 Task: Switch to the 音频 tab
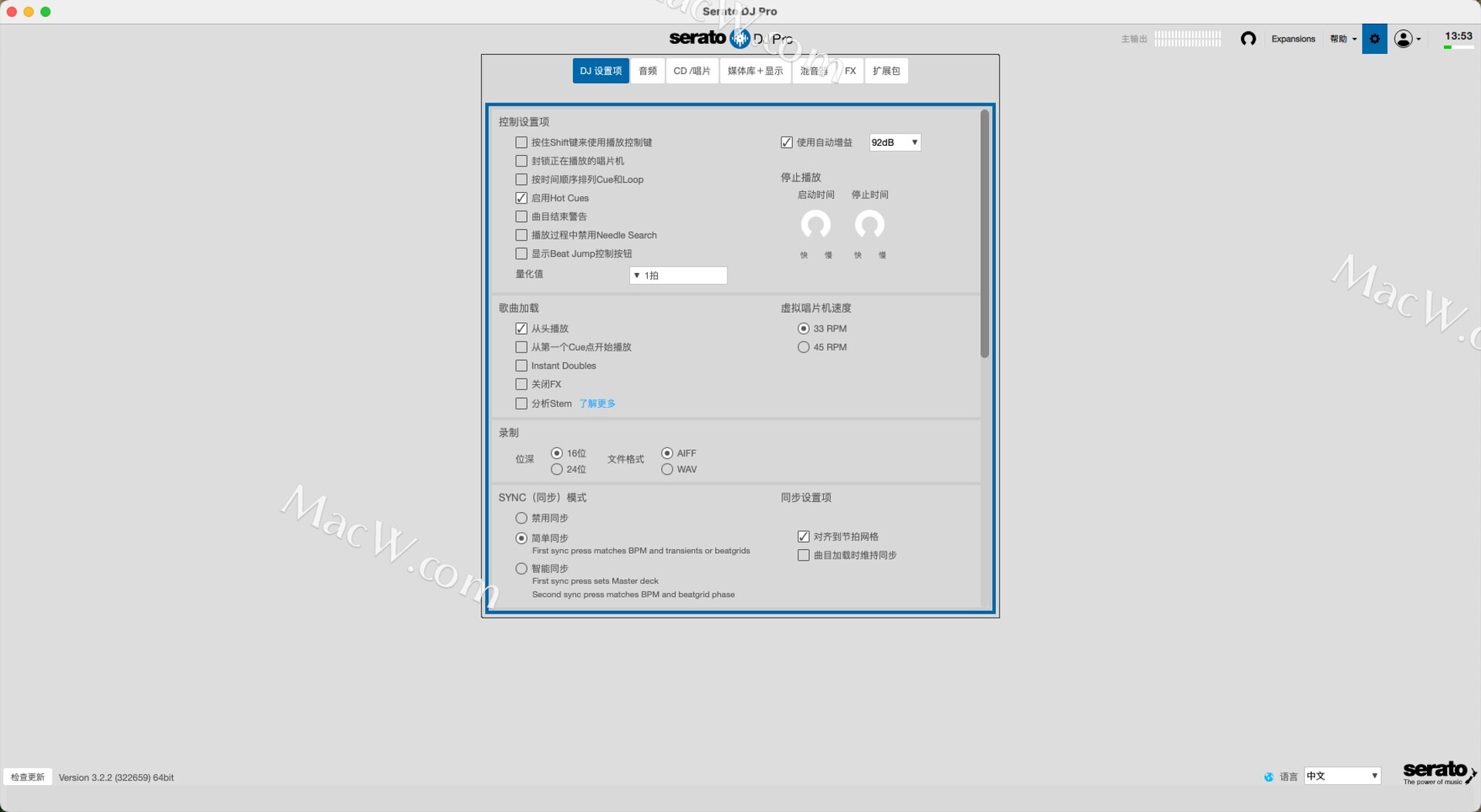click(x=648, y=71)
